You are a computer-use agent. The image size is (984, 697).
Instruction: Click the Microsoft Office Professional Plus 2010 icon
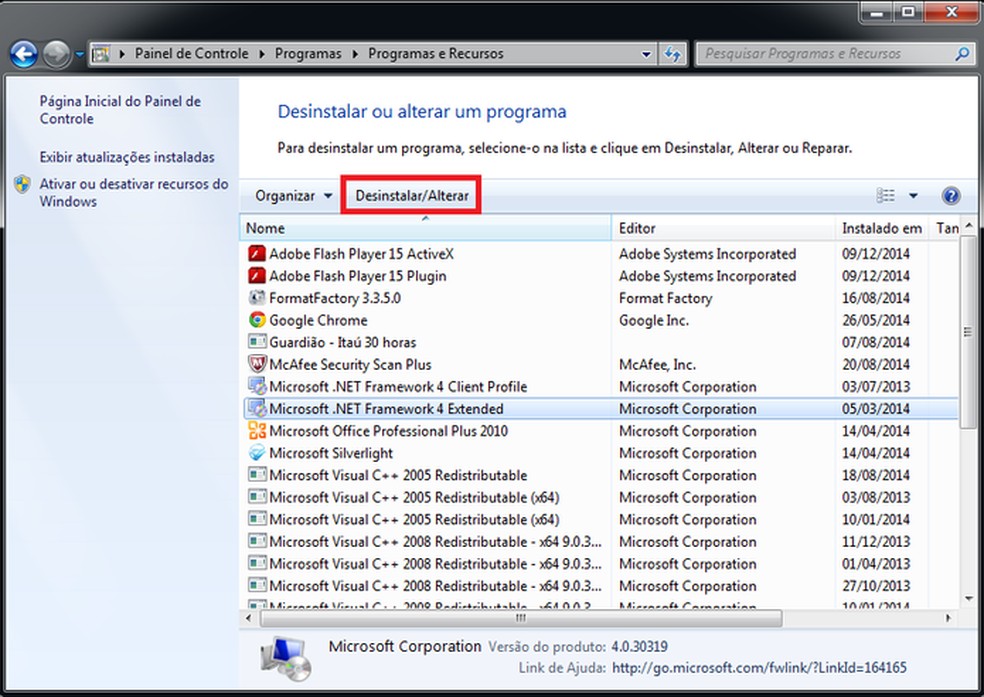[x=257, y=431]
